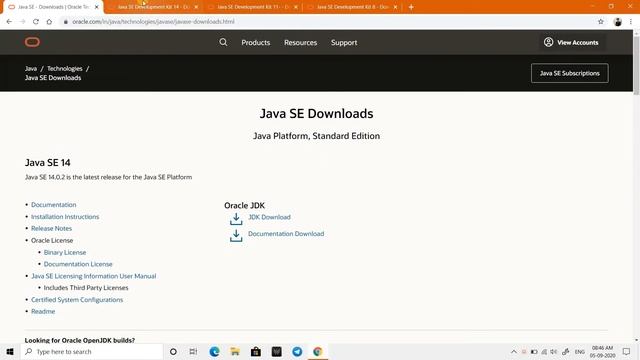Click the JDK Download arrow icon
Image resolution: width=640 pixels, height=360 pixels.
pyautogui.click(x=236, y=219)
